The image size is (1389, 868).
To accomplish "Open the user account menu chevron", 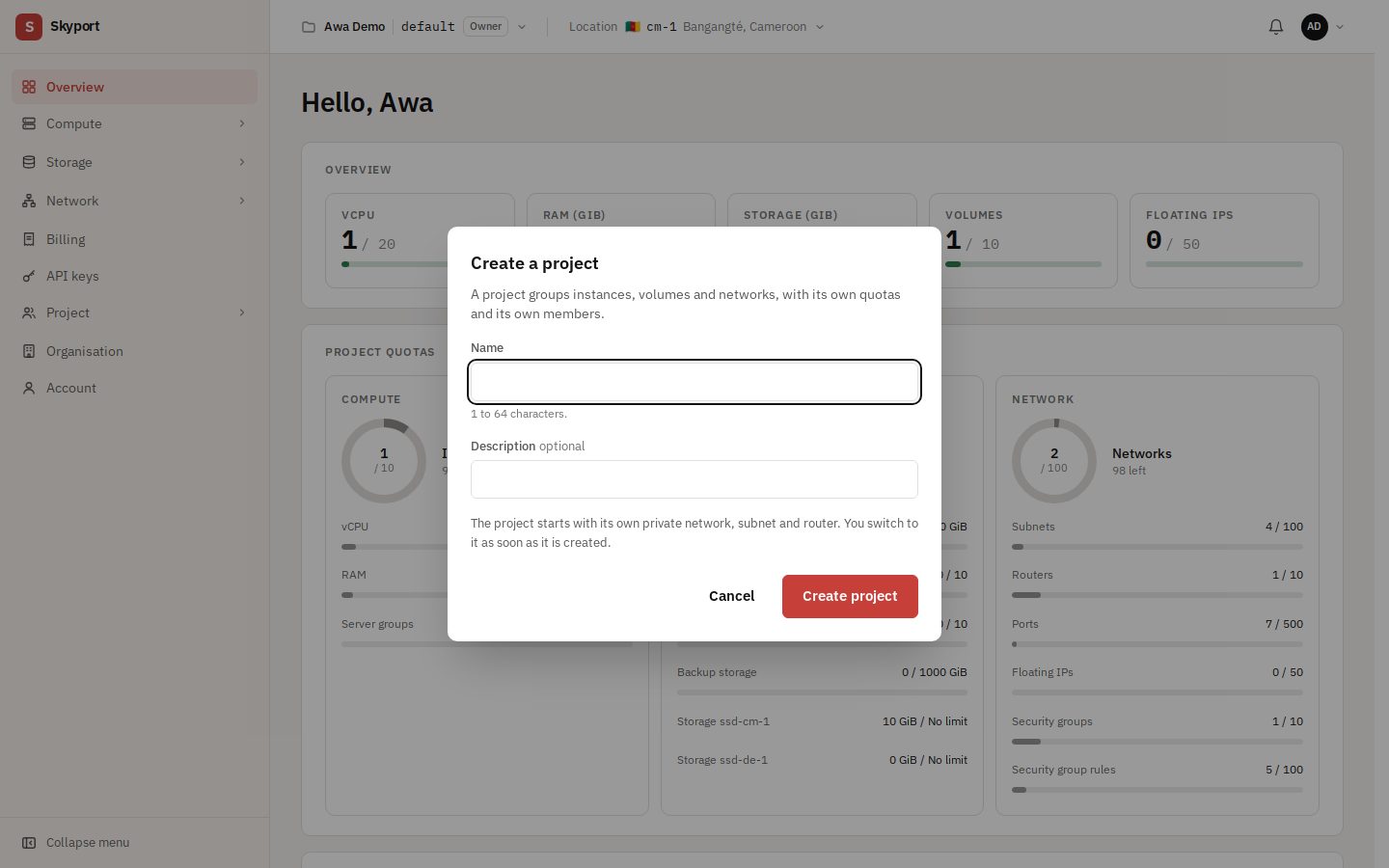I will click(1340, 27).
